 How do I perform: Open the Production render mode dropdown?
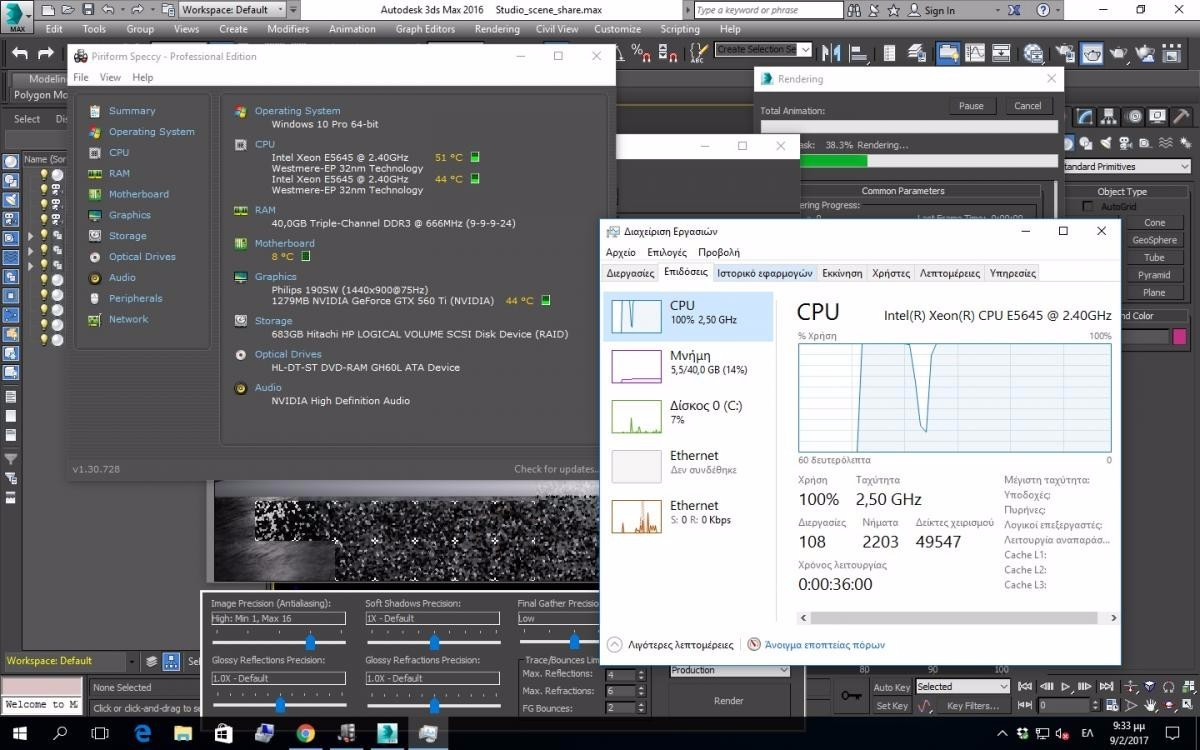click(729, 670)
